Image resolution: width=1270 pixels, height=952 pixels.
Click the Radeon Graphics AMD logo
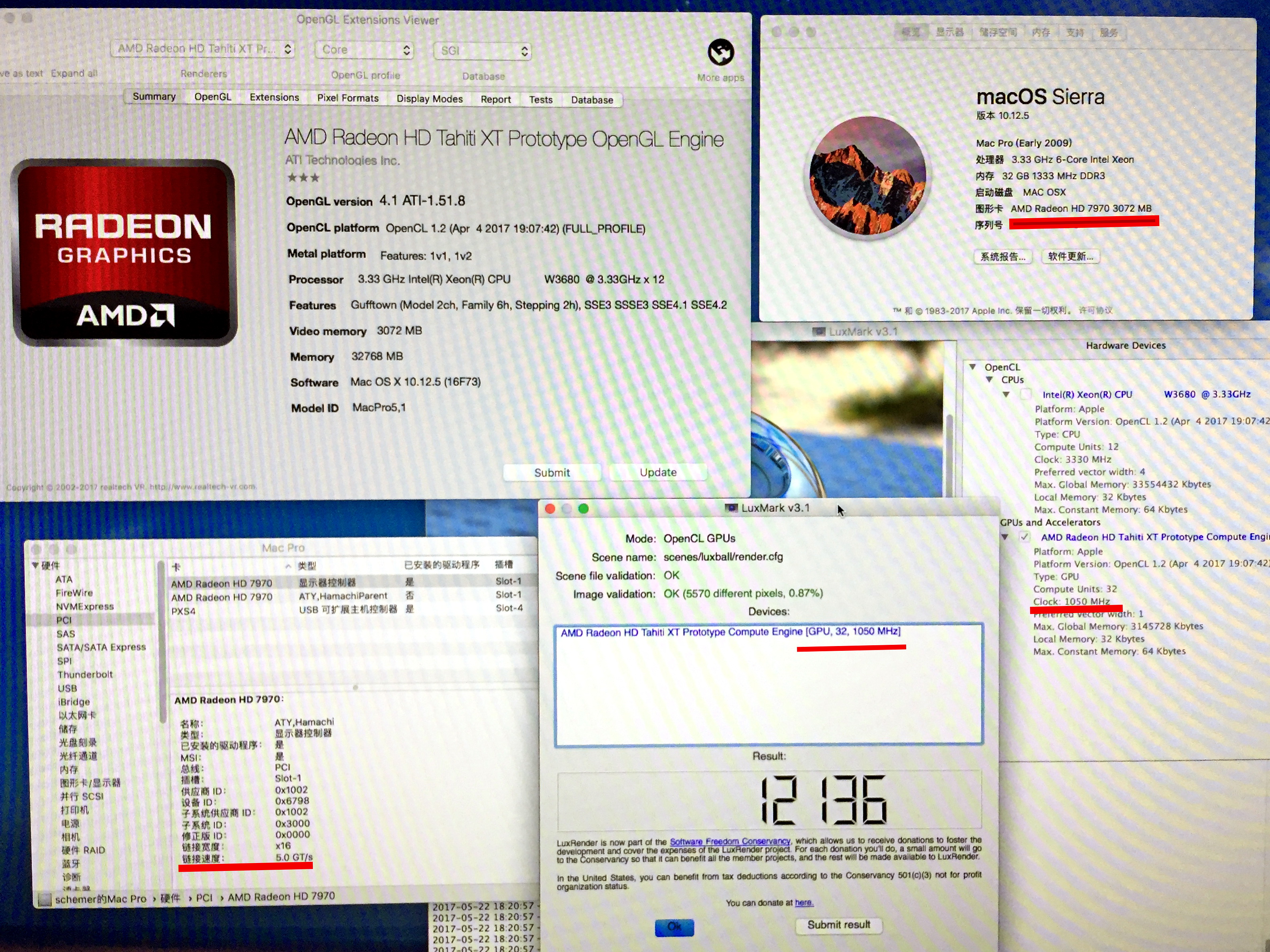tap(124, 253)
